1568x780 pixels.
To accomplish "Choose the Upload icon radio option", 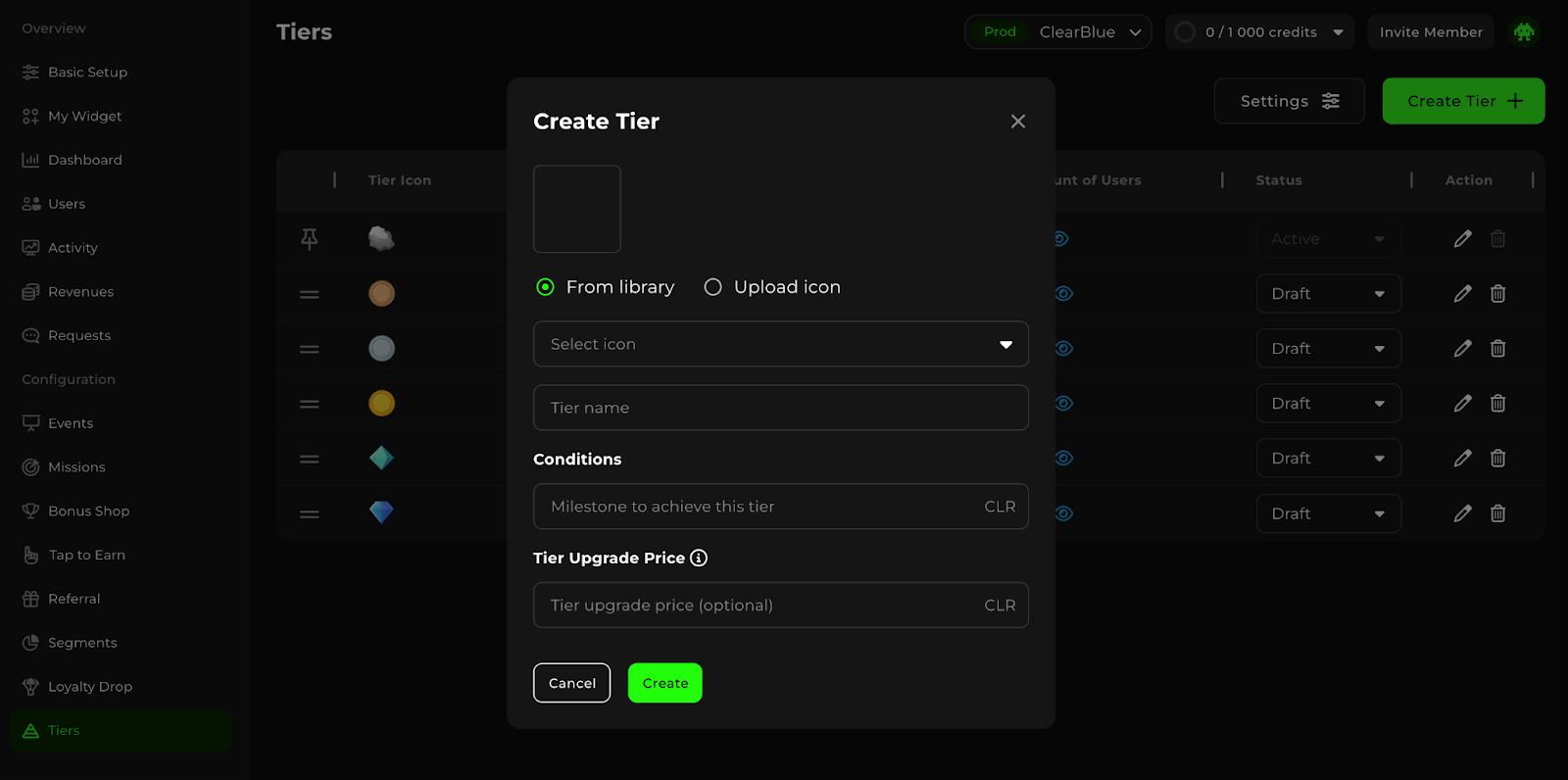I will click(x=713, y=287).
